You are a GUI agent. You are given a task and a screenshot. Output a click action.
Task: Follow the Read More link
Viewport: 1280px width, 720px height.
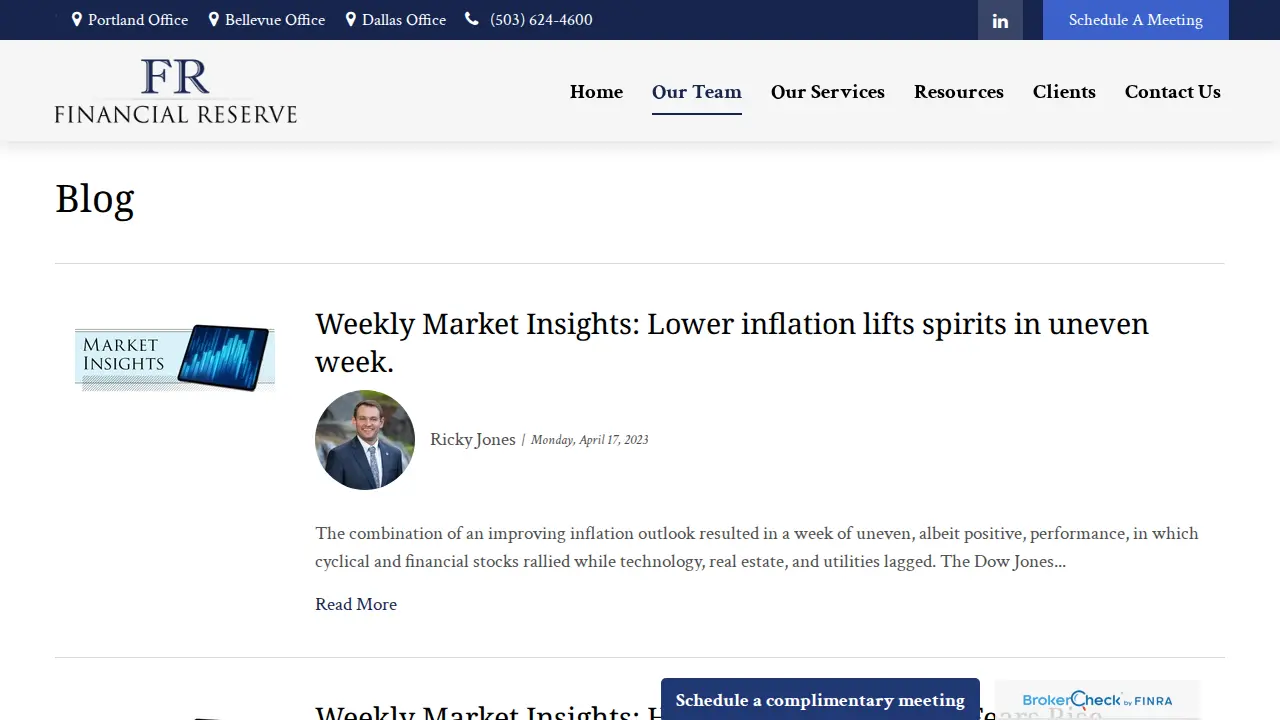coord(356,604)
